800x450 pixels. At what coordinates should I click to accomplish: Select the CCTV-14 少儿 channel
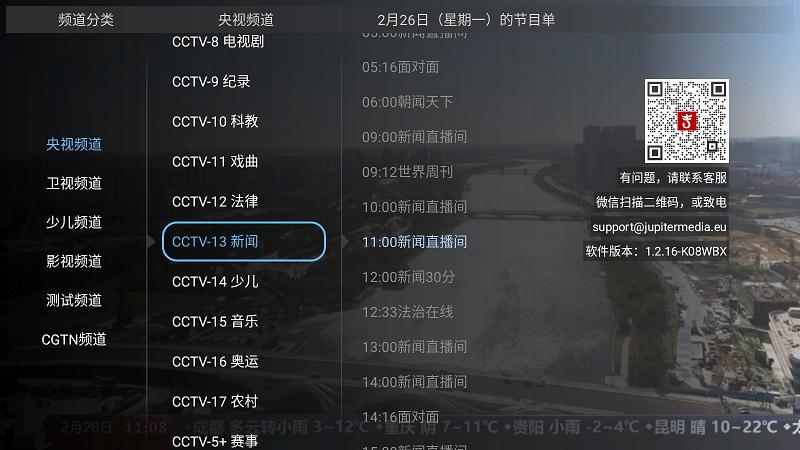215,282
